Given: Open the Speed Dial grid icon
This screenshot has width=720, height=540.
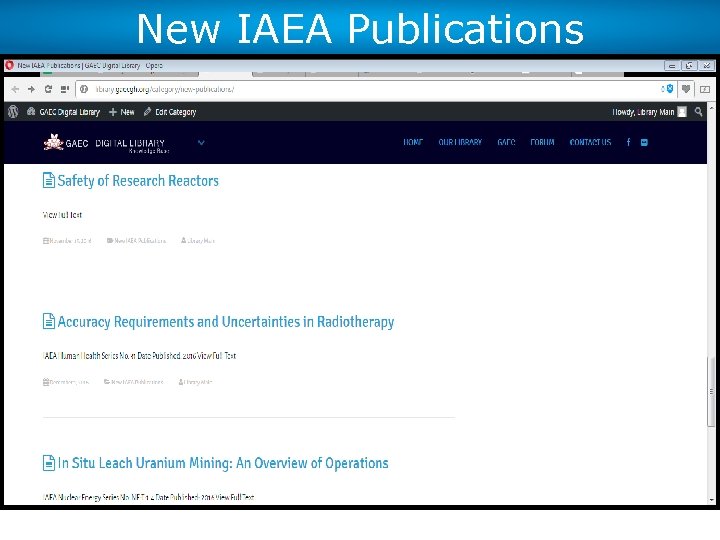Looking at the screenshot, I should (65, 89).
